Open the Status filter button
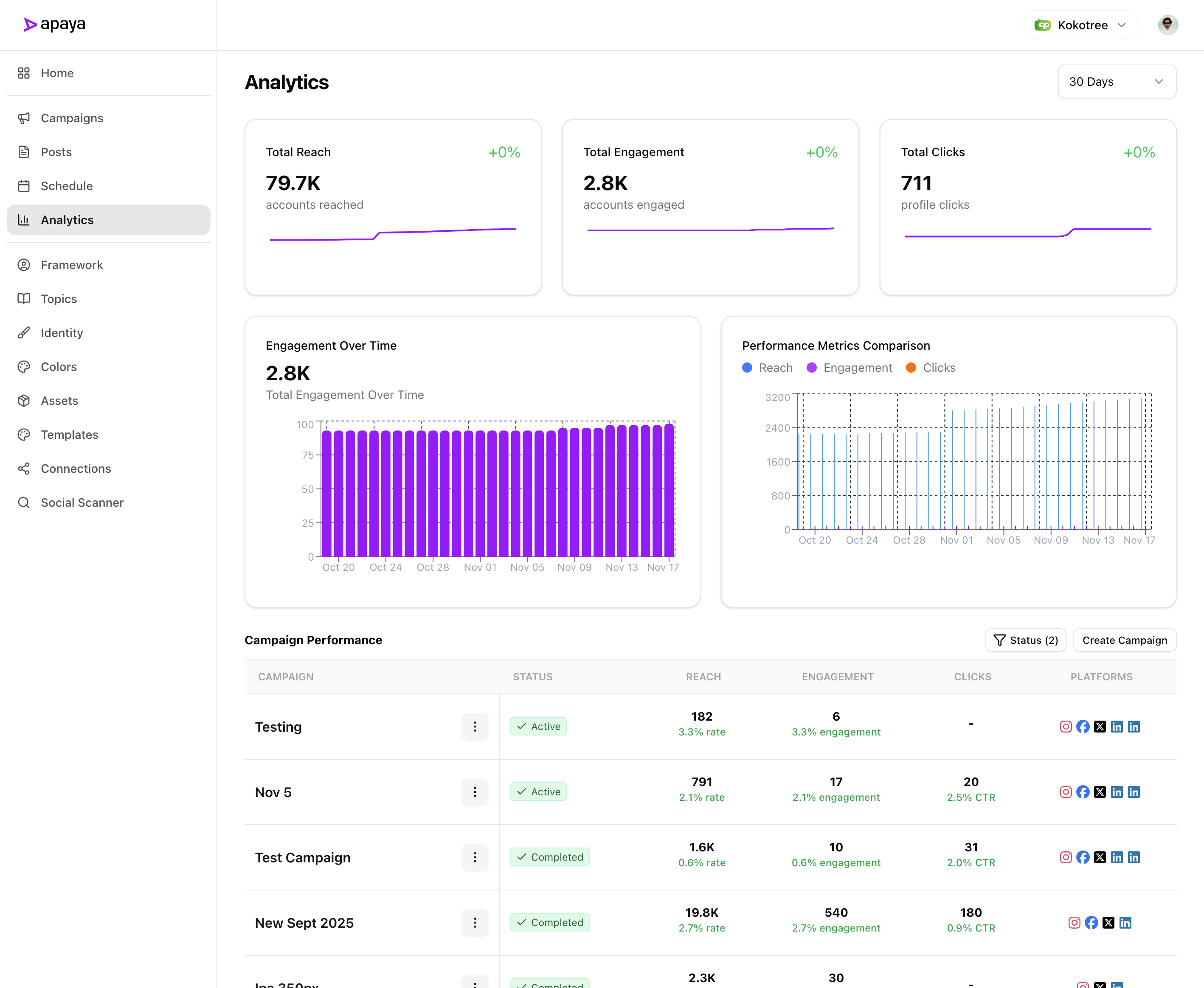Viewport: 1204px width, 988px height. (x=1025, y=640)
